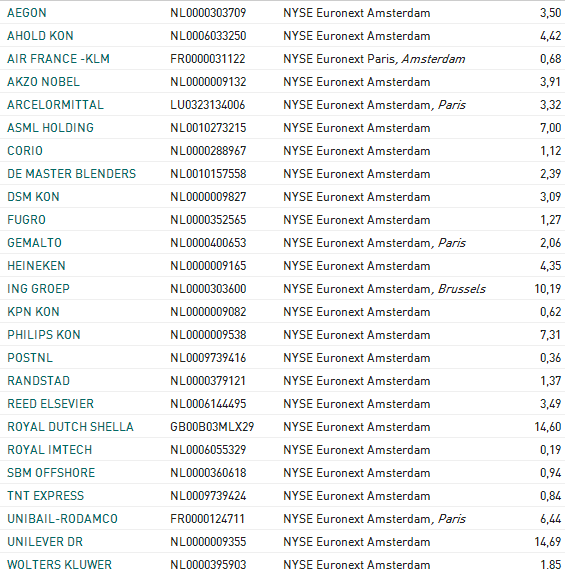Screen dimensions: 565x569
Task: Open the UNILEVER DR link
Action: point(45,541)
